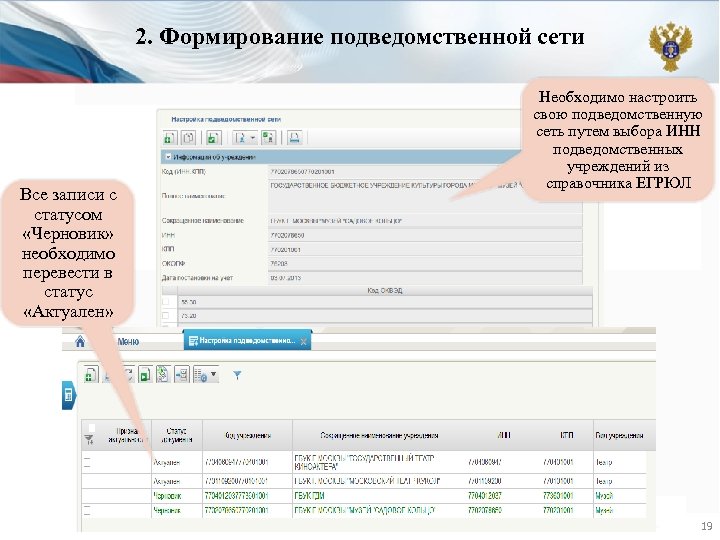Click 'Черновик' status in the ГБУК ГДМ row
This screenshot has width=720, height=540.
coord(168,496)
